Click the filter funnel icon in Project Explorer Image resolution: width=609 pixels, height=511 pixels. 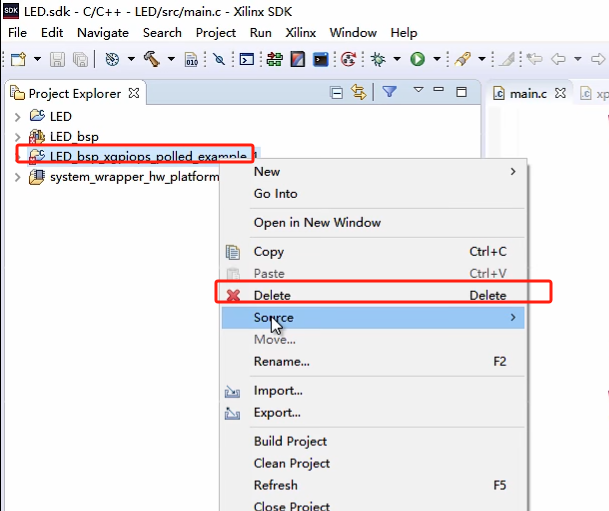coord(390,92)
